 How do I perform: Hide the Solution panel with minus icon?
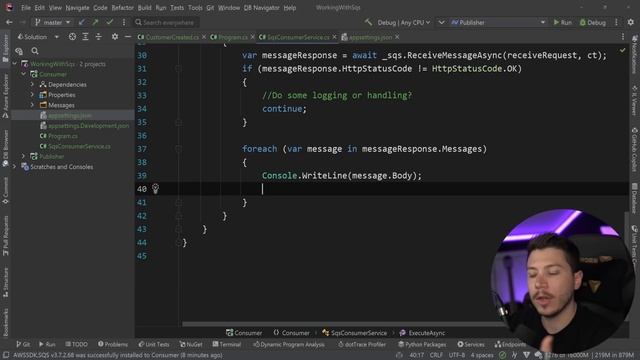point(127,37)
